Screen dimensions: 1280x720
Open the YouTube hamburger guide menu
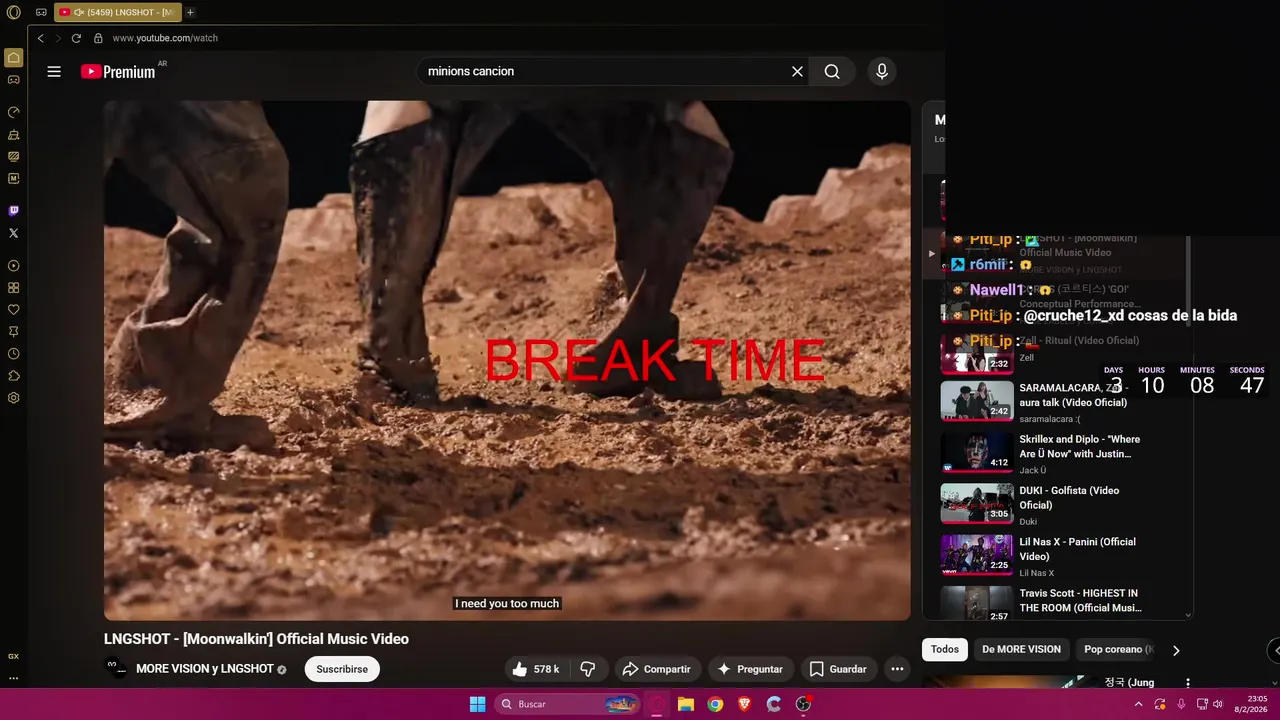point(54,71)
